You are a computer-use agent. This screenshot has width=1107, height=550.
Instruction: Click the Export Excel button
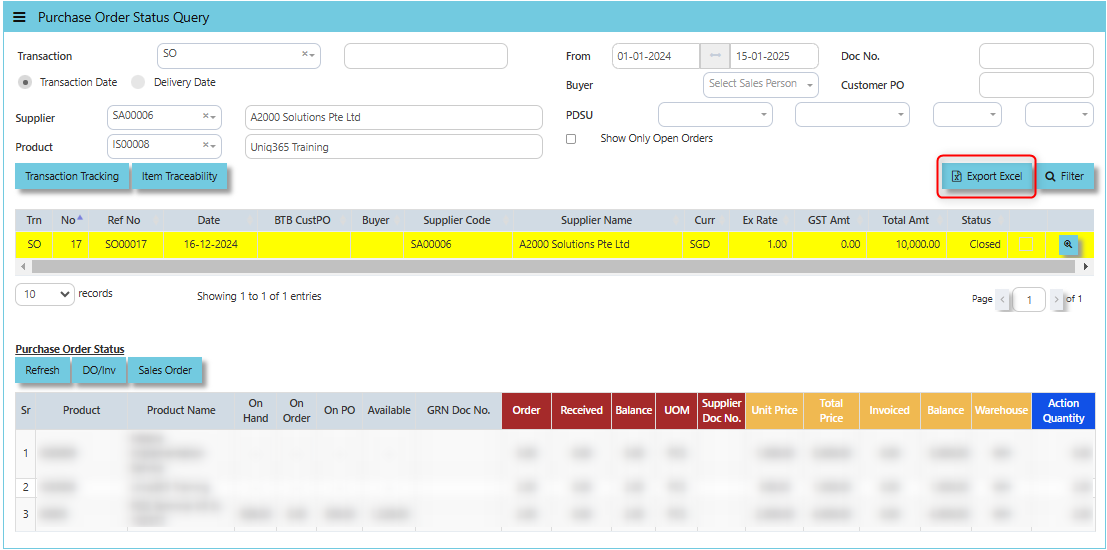pyautogui.click(x=987, y=177)
